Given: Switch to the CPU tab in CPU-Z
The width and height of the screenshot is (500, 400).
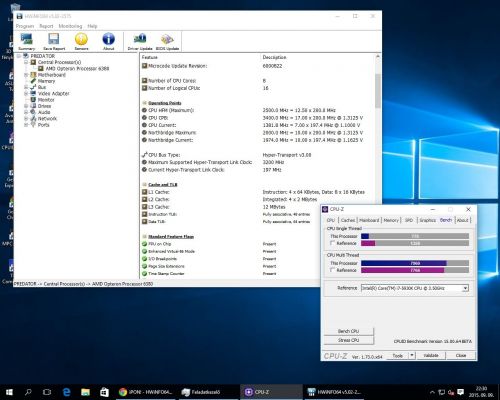Looking at the screenshot, I should click(x=331, y=220).
